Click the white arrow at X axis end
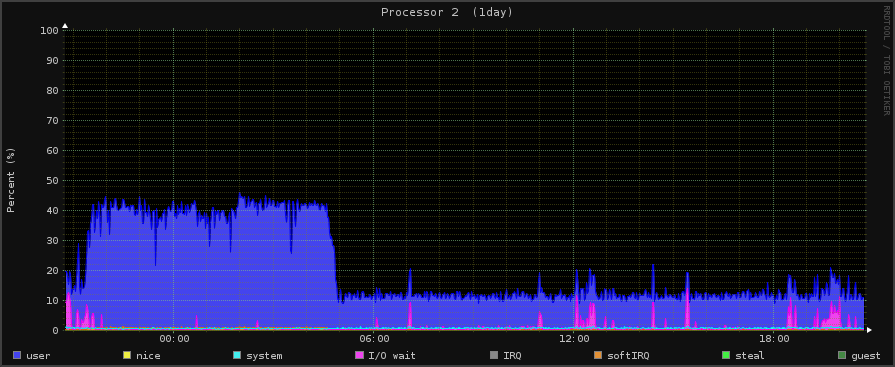 (869, 330)
